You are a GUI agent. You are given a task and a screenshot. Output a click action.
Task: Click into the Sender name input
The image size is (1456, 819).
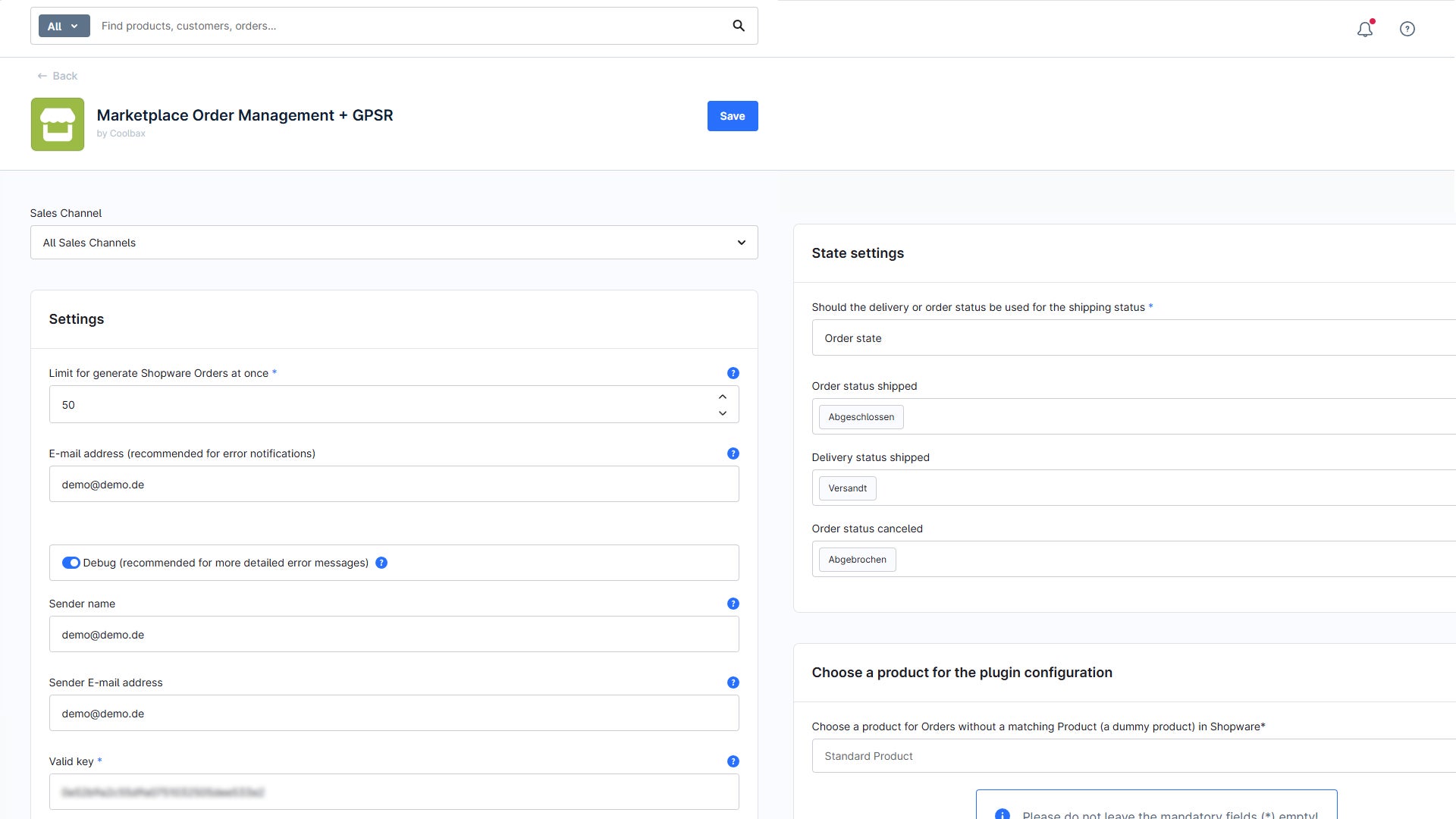pyautogui.click(x=394, y=634)
